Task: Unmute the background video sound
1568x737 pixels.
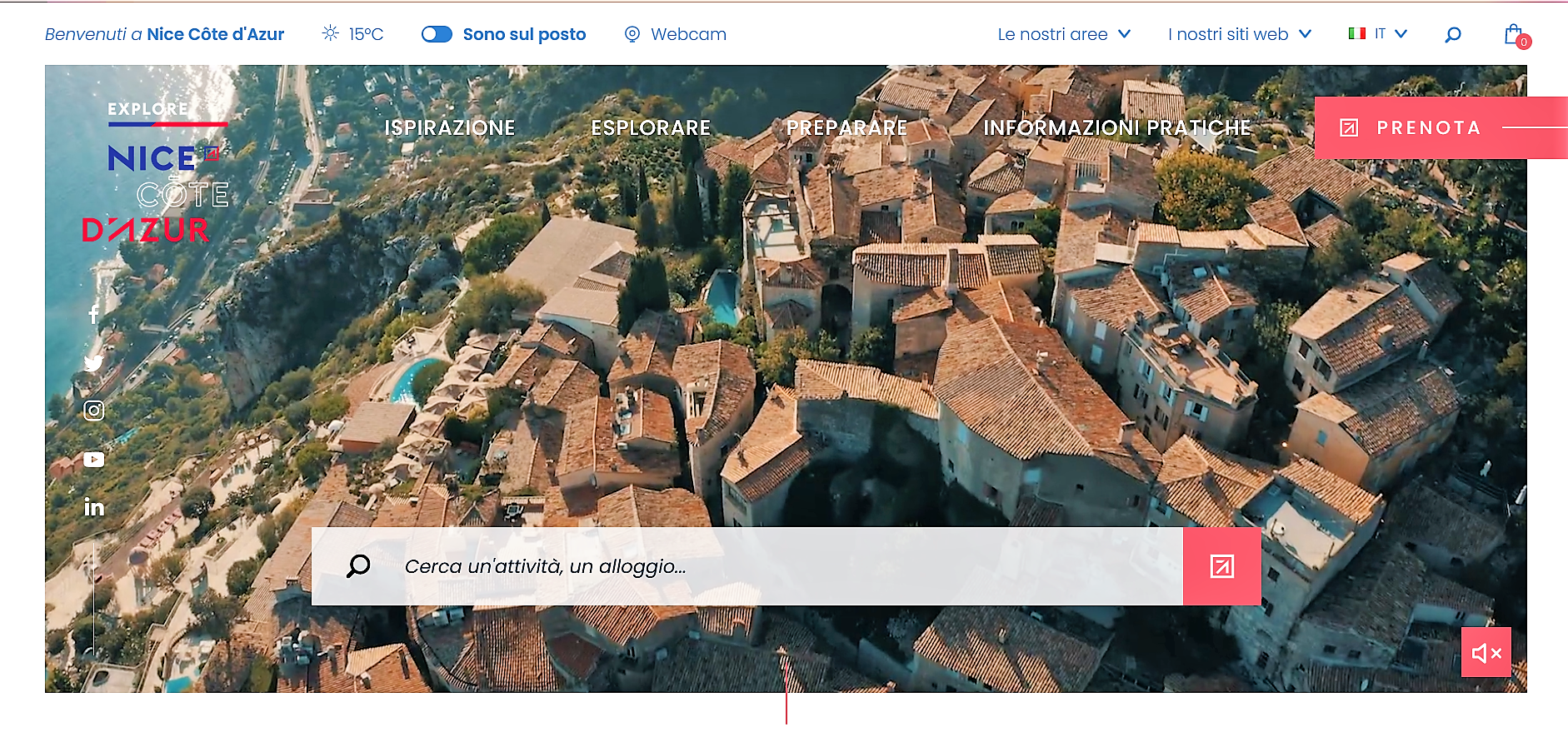Action: point(1486,653)
